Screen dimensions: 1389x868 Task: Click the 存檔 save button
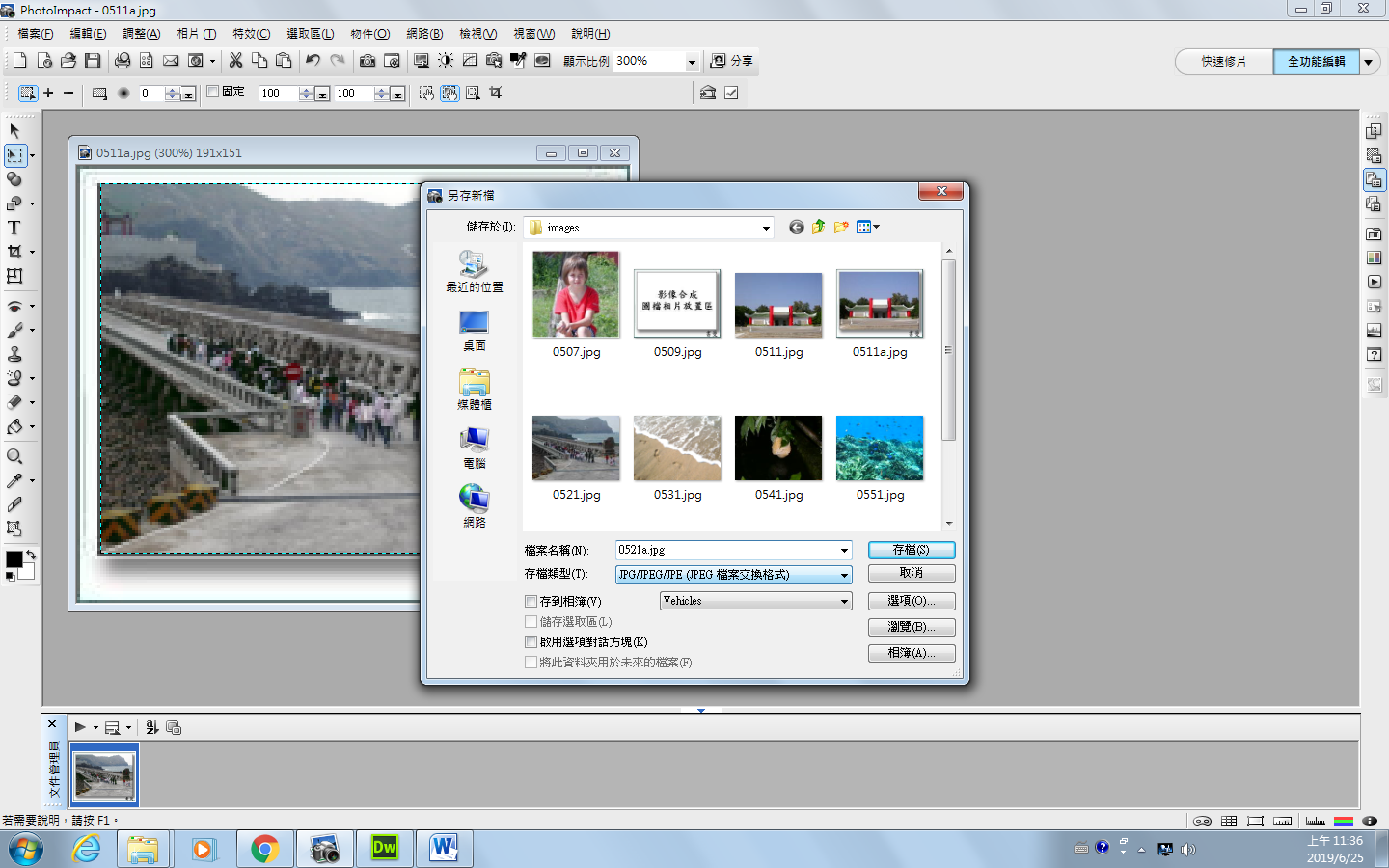[911, 550]
